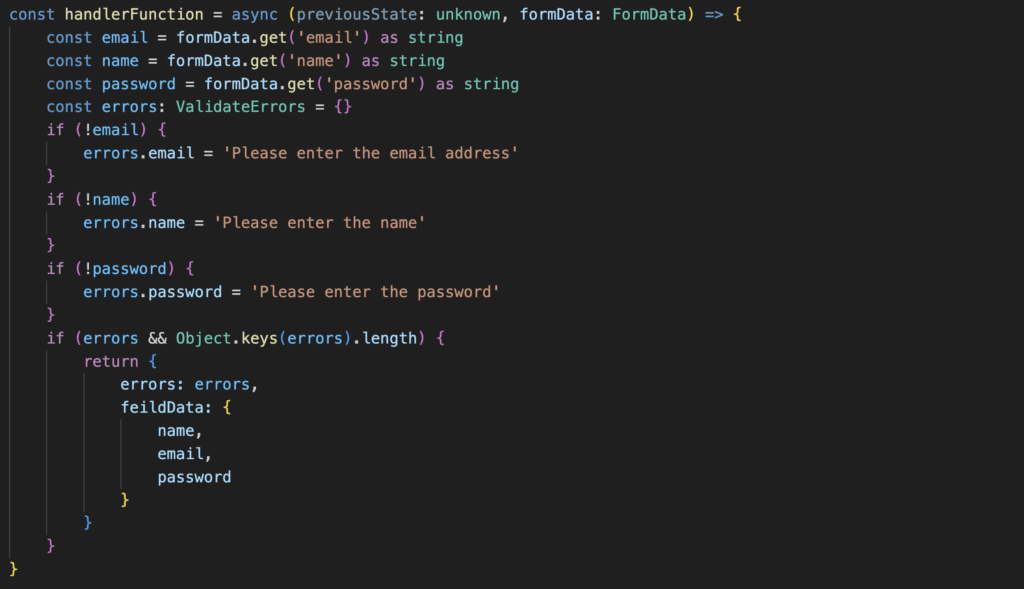Click the 'password' string argument

371,84
